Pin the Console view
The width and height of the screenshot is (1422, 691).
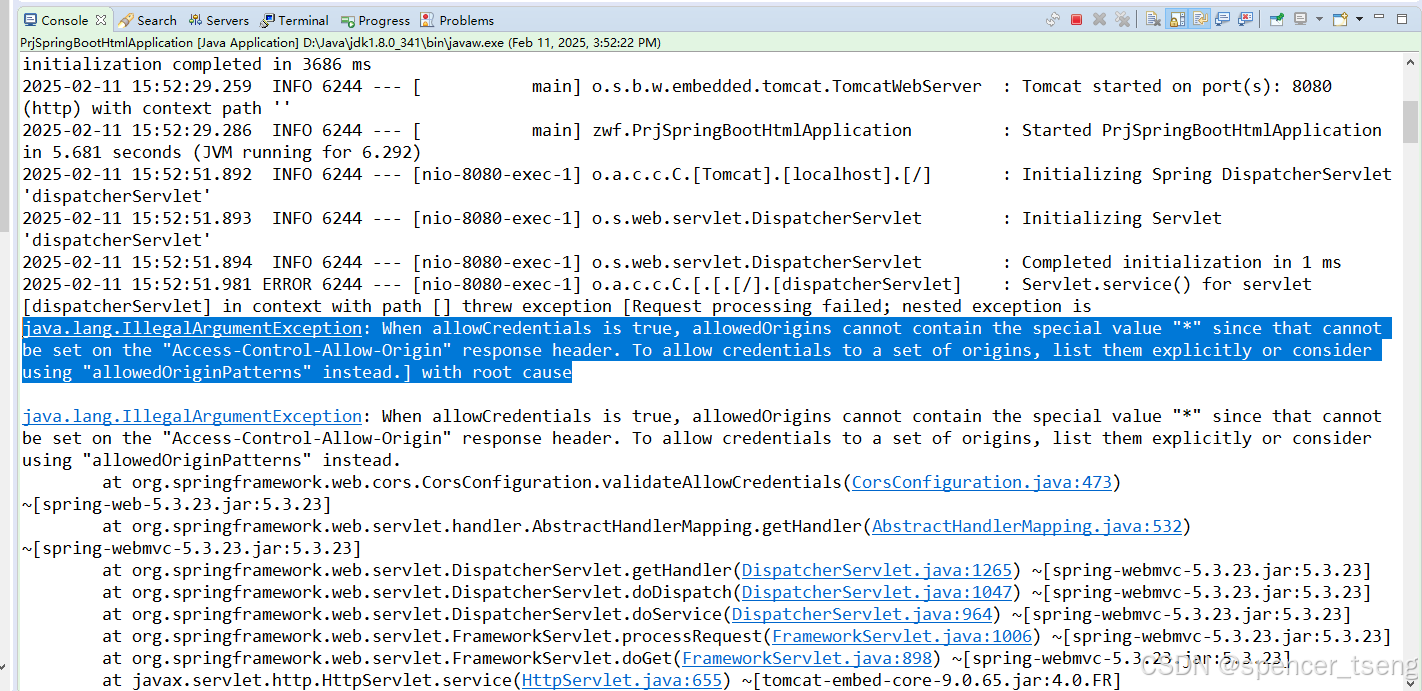click(1275, 19)
